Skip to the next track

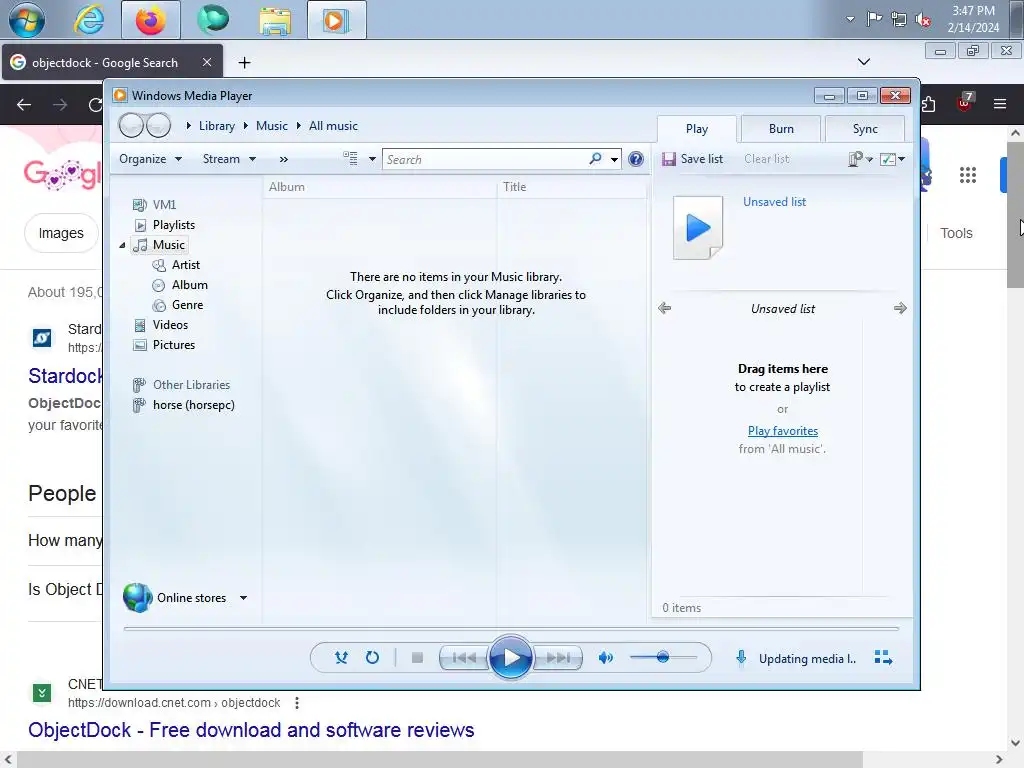tap(558, 658)
